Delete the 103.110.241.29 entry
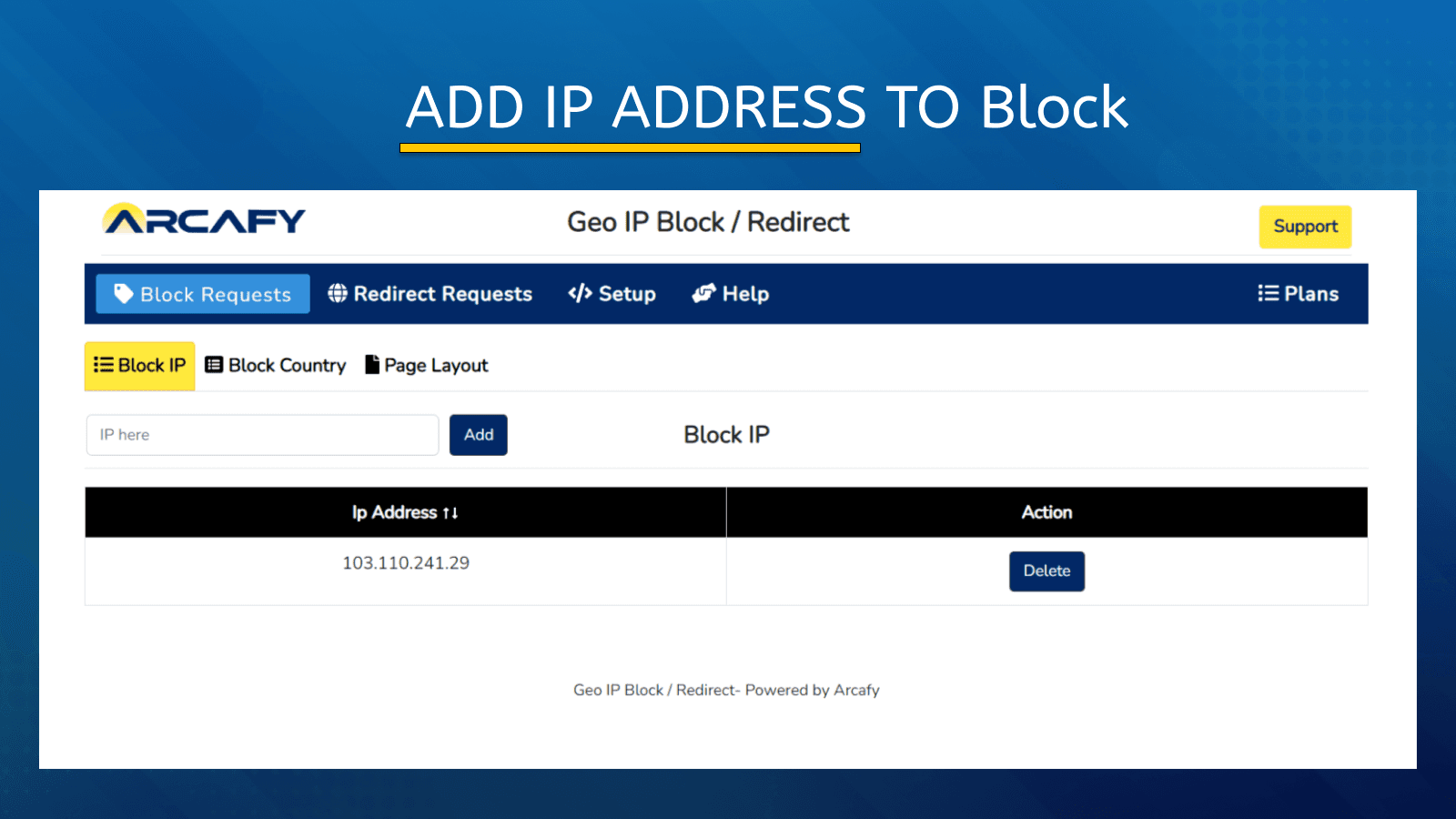Viewport: 1456px width, 819px height. point(1046,571)
